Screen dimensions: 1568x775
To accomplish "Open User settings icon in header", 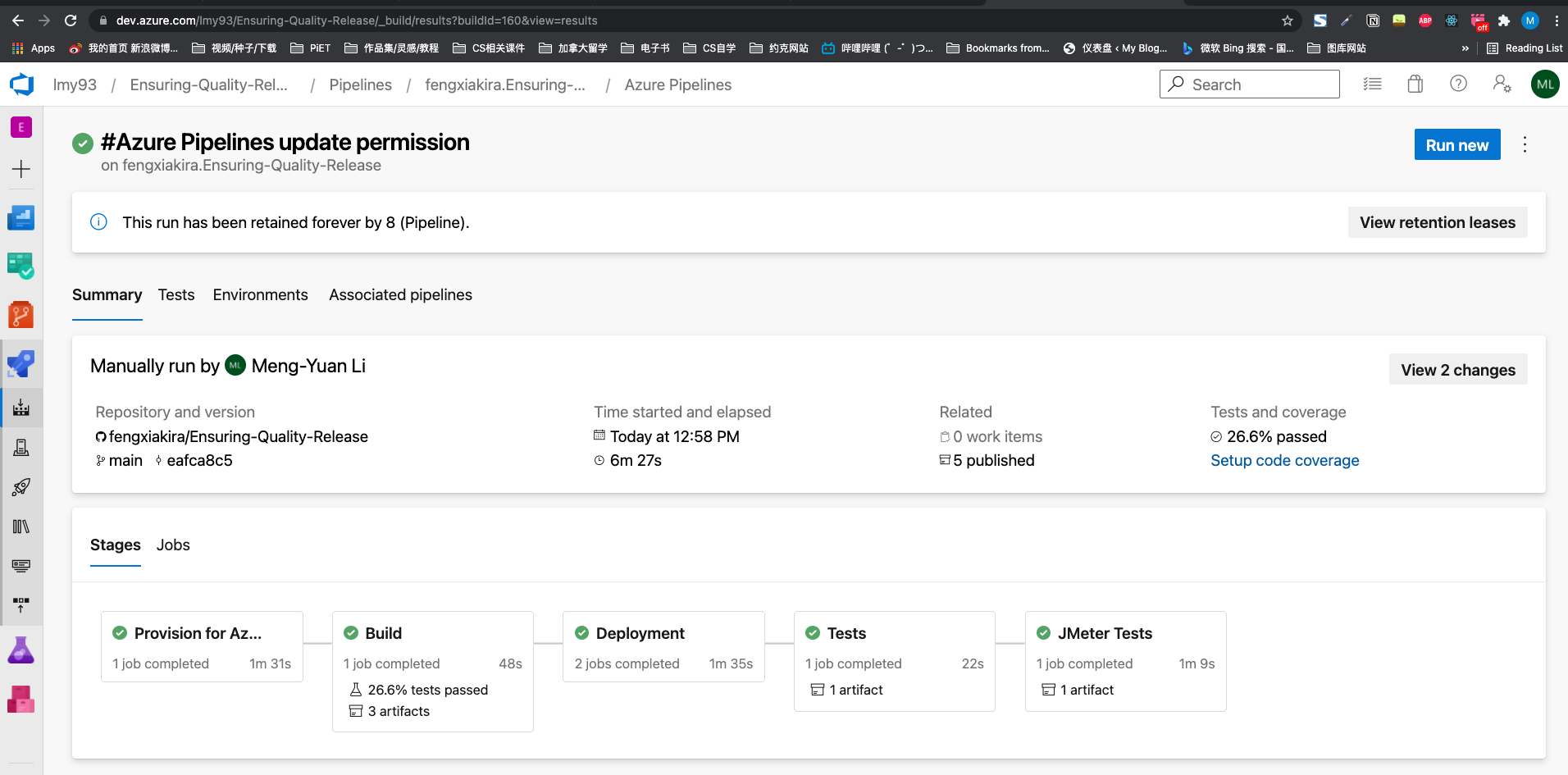I will pyautogui.click(x=1502, y=84).
